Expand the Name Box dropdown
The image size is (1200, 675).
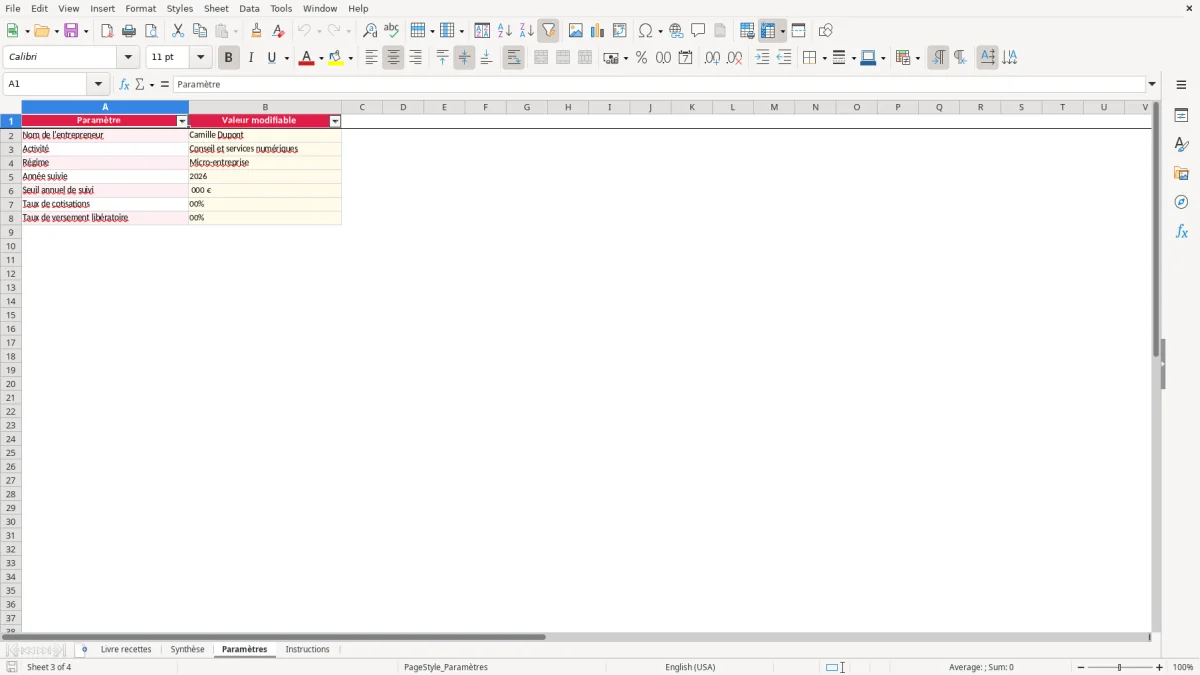98,85
